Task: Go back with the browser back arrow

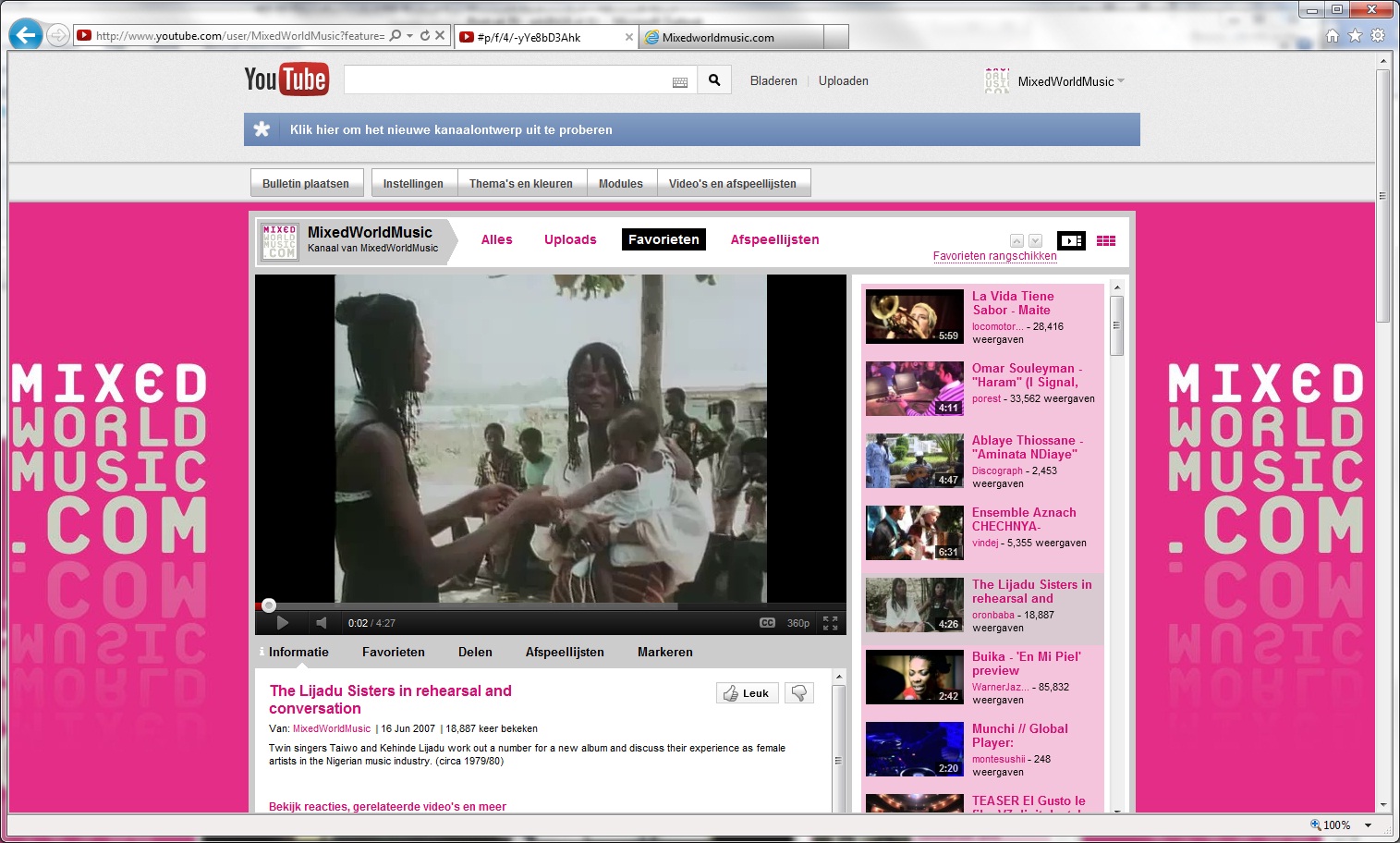Action: (26, 35)
